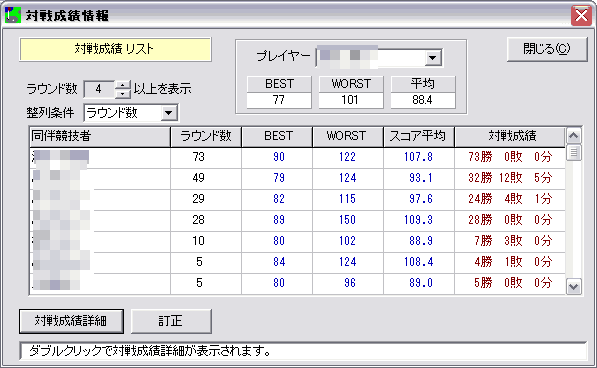Click WORST value 150 in table

pos(348,220)
